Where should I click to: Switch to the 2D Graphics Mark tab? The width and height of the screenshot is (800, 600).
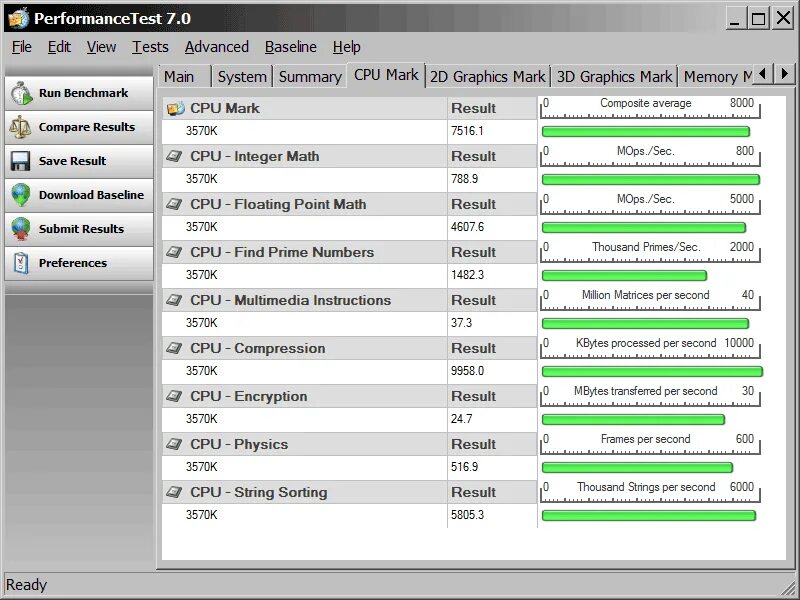[487, 77]
